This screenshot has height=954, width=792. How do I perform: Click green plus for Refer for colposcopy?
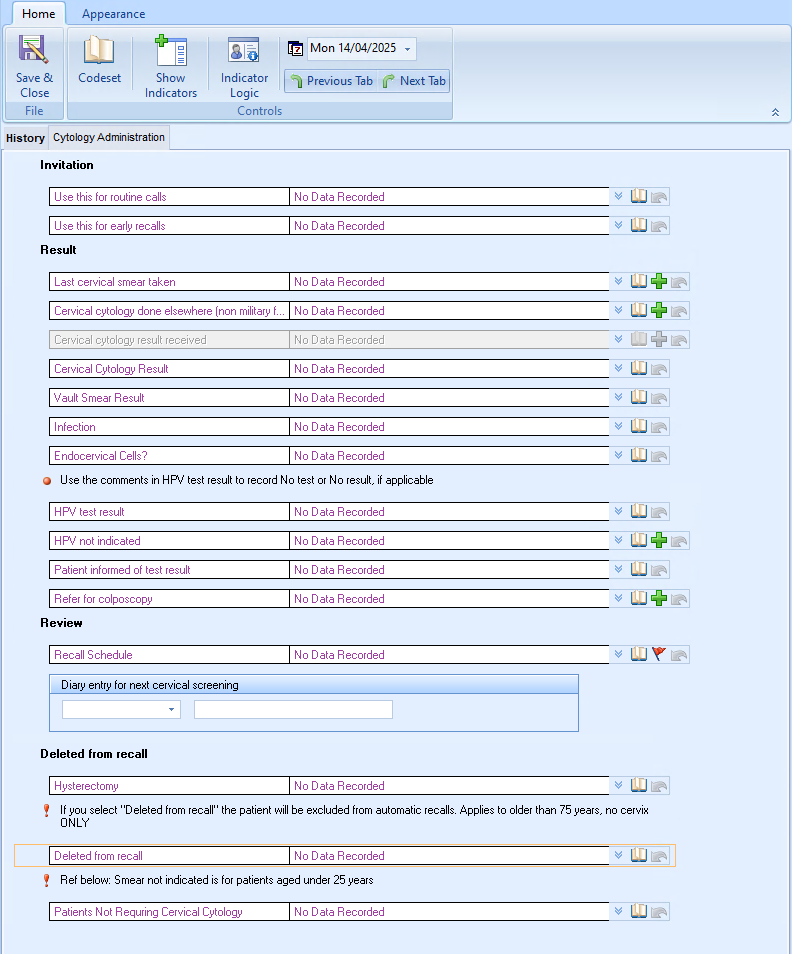click(659, 599)
